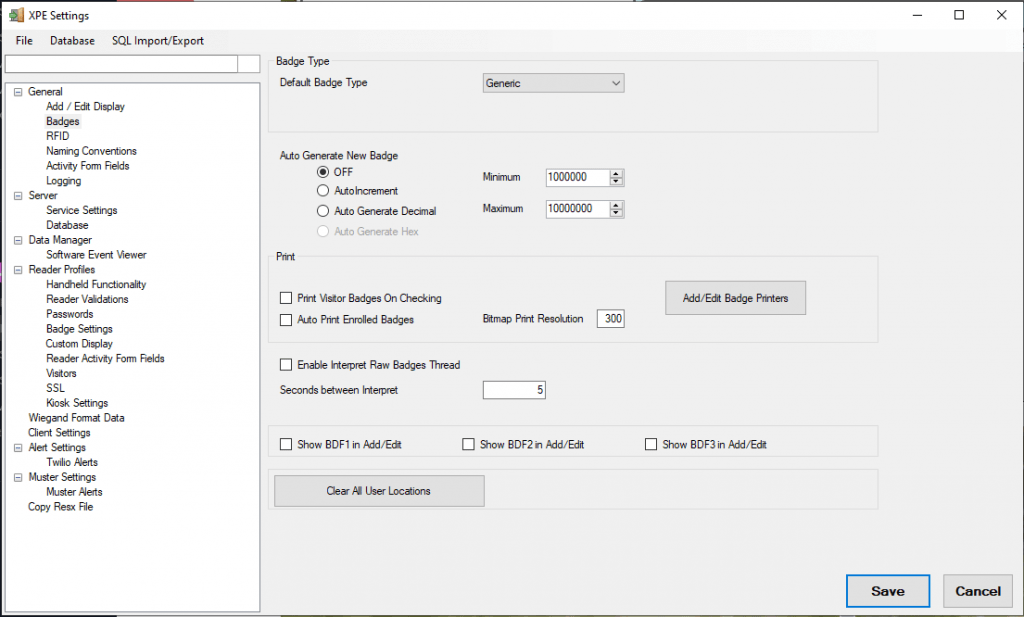Select Auto Generate Decimal radio option
Screen dimensions: 1024x617
coord(323,211)
